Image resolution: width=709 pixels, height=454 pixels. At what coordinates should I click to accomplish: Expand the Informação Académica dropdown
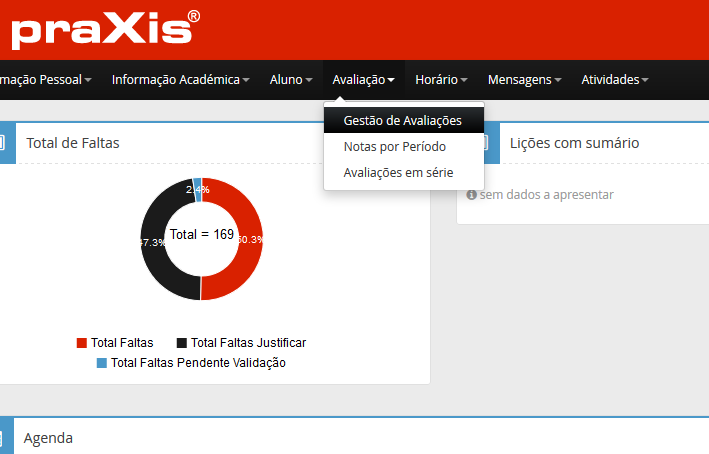coord(180,79)
